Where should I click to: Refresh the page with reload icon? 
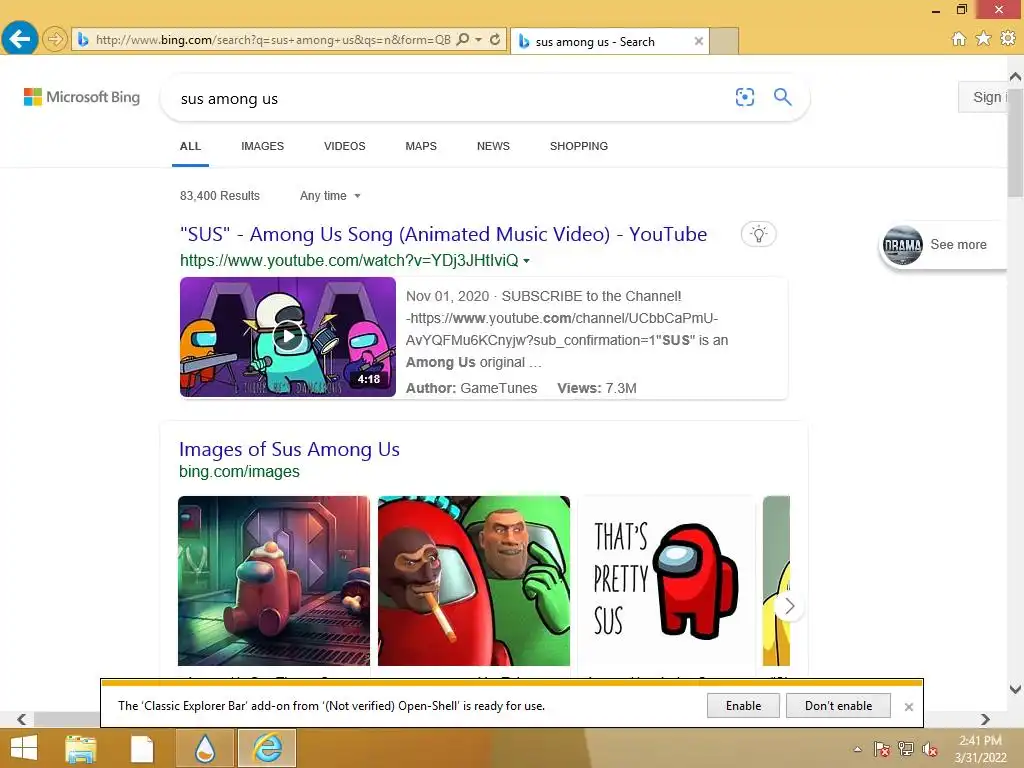[x=495, y=40]
